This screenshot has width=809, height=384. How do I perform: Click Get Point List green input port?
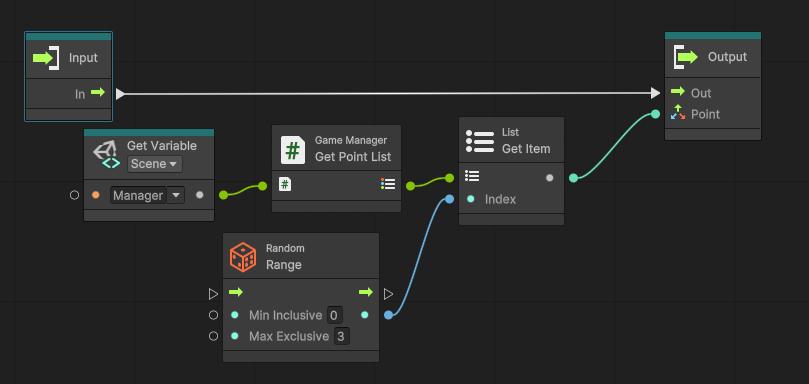pyautogui.click(x=263, y=186)
